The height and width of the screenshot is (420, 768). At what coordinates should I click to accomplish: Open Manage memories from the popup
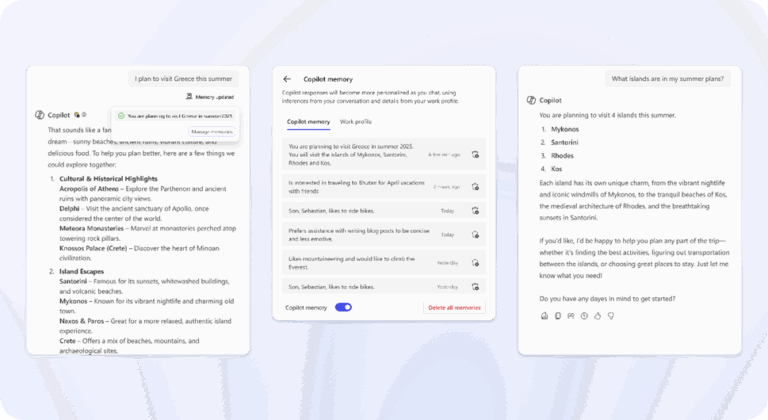(212, 132)
